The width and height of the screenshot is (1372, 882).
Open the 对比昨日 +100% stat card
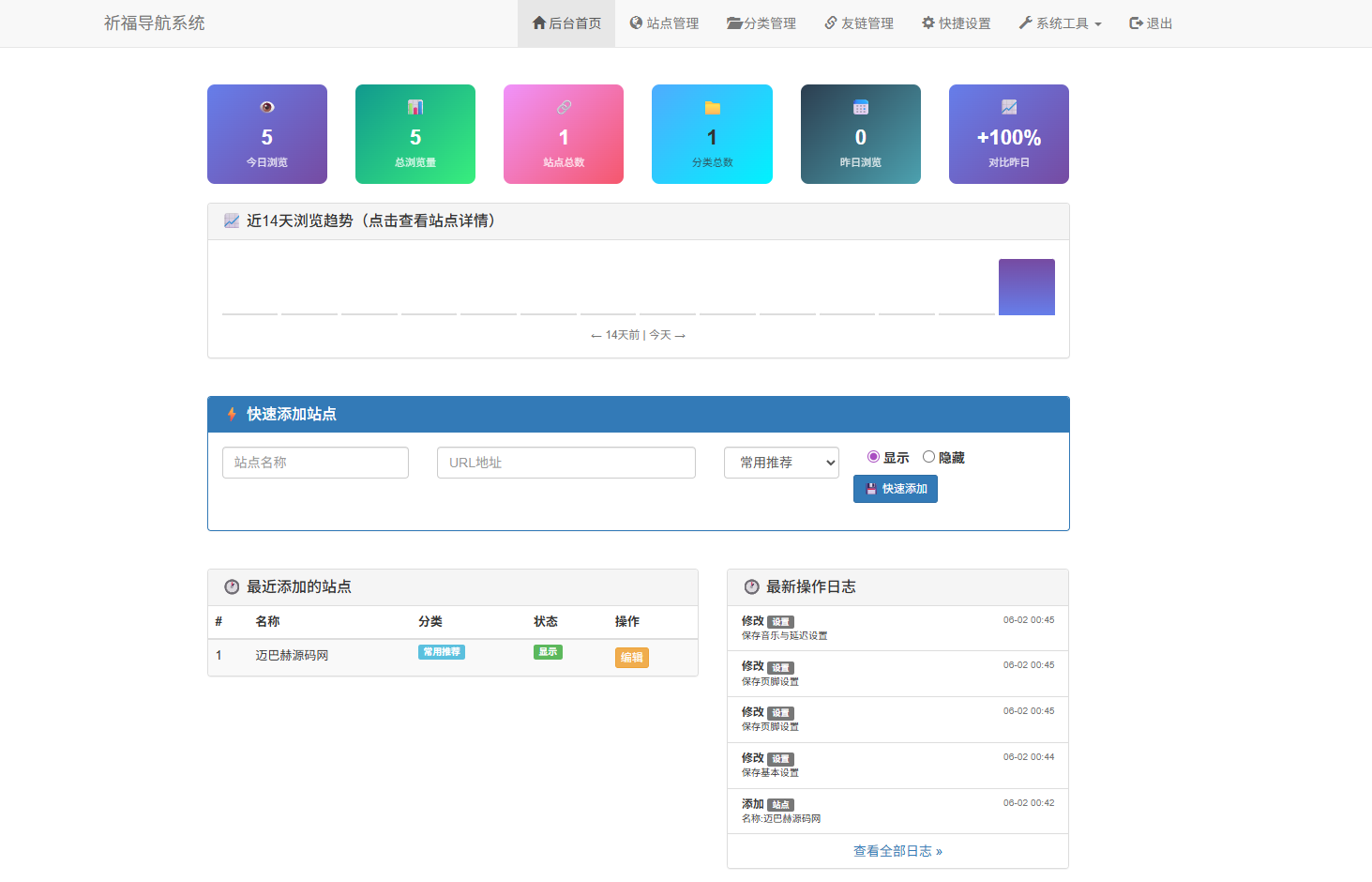(x=1009, y=134)
